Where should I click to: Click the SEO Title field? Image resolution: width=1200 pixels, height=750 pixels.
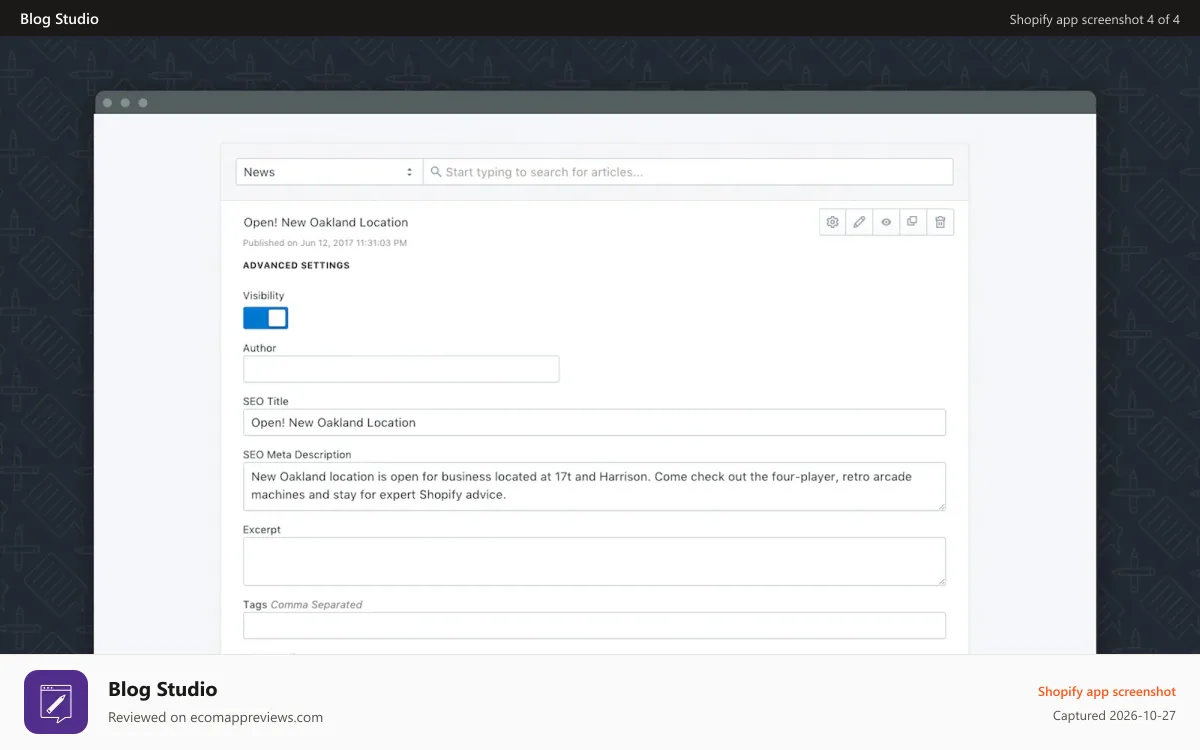pos(594,422)
